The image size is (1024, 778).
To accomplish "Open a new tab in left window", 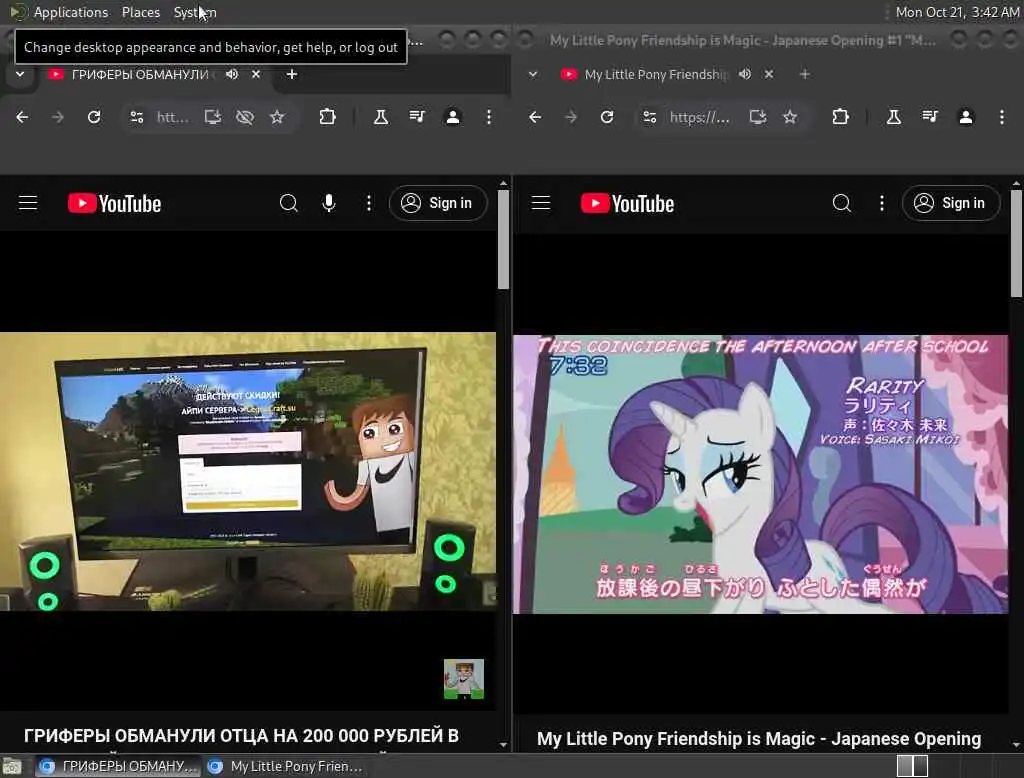I will pyautogui.click(x=292, y=74).
